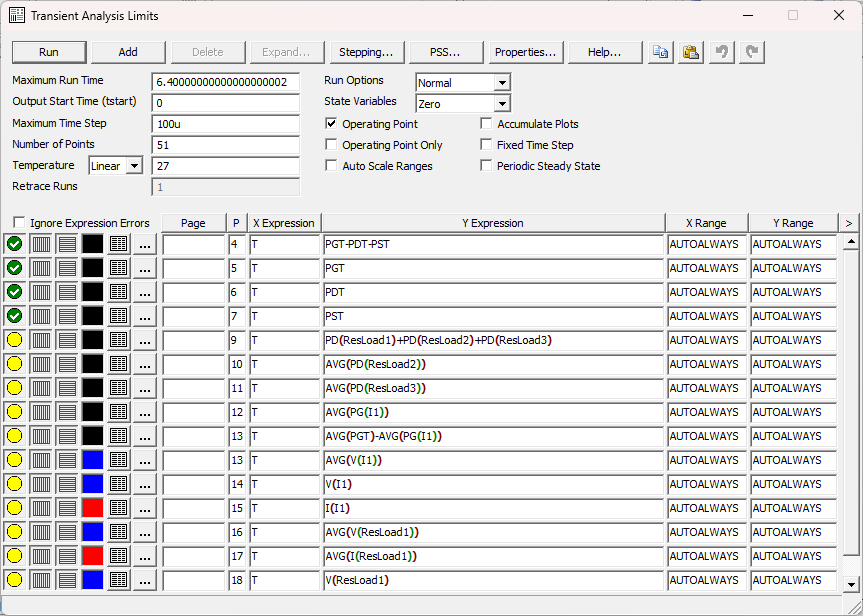Viewport: 863px width, 616px height.
Task: Click the Run button
Action: click(49, 52)
